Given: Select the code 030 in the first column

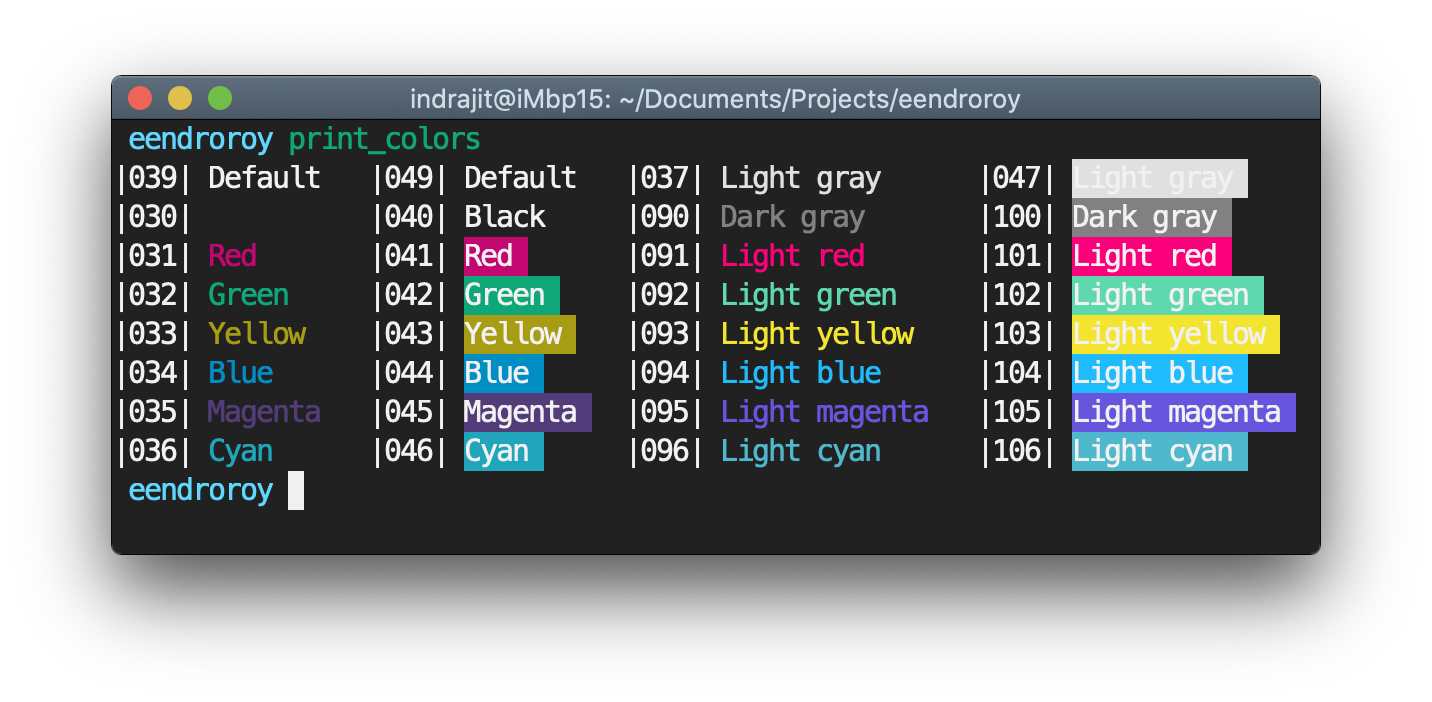Looking at the screenshot, I should (x=152, y=217).
